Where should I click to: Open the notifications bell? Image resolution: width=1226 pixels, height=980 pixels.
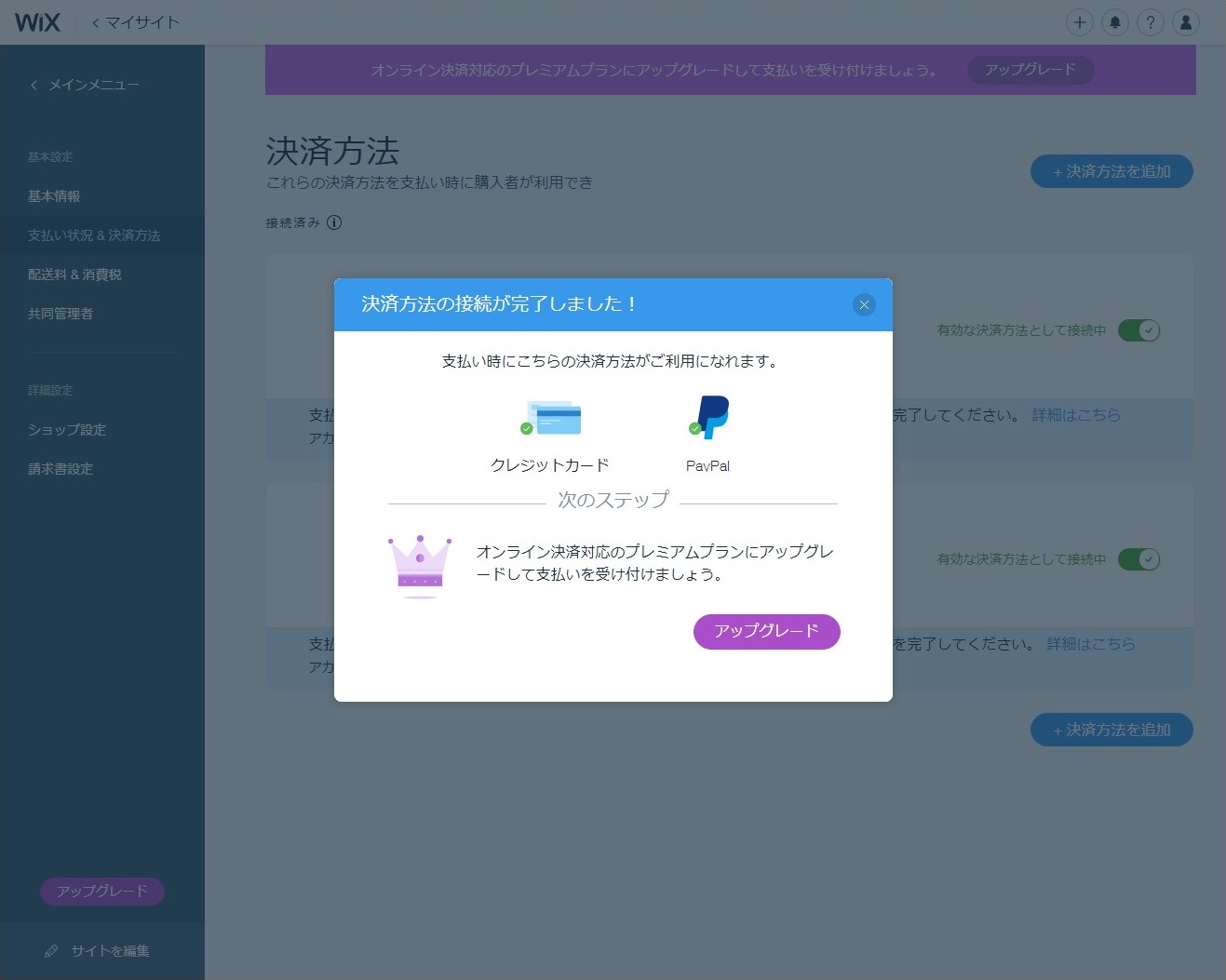(x=1114, y=22)
